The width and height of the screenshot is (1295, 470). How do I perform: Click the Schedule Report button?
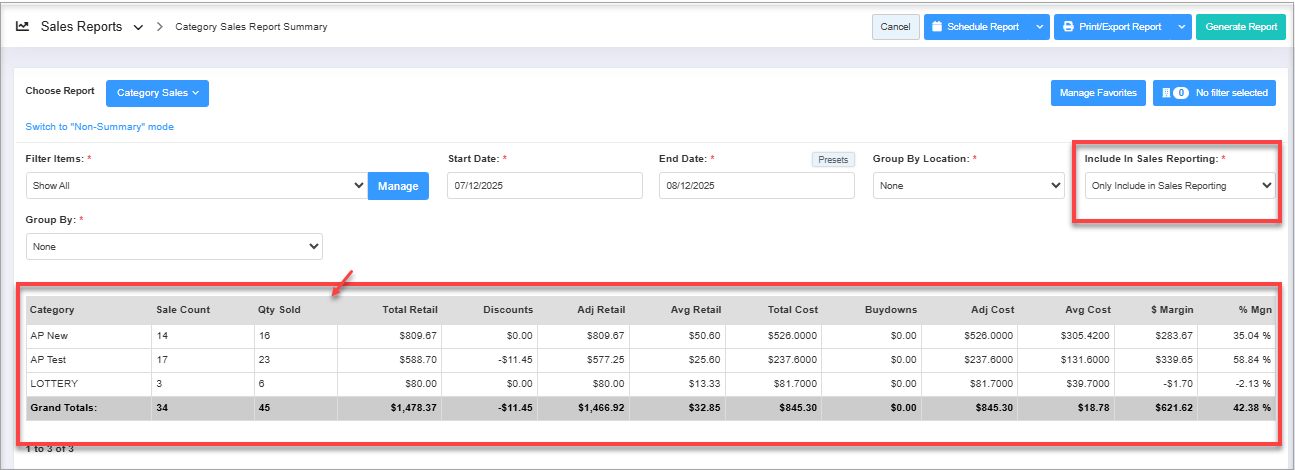coord(976,27)
